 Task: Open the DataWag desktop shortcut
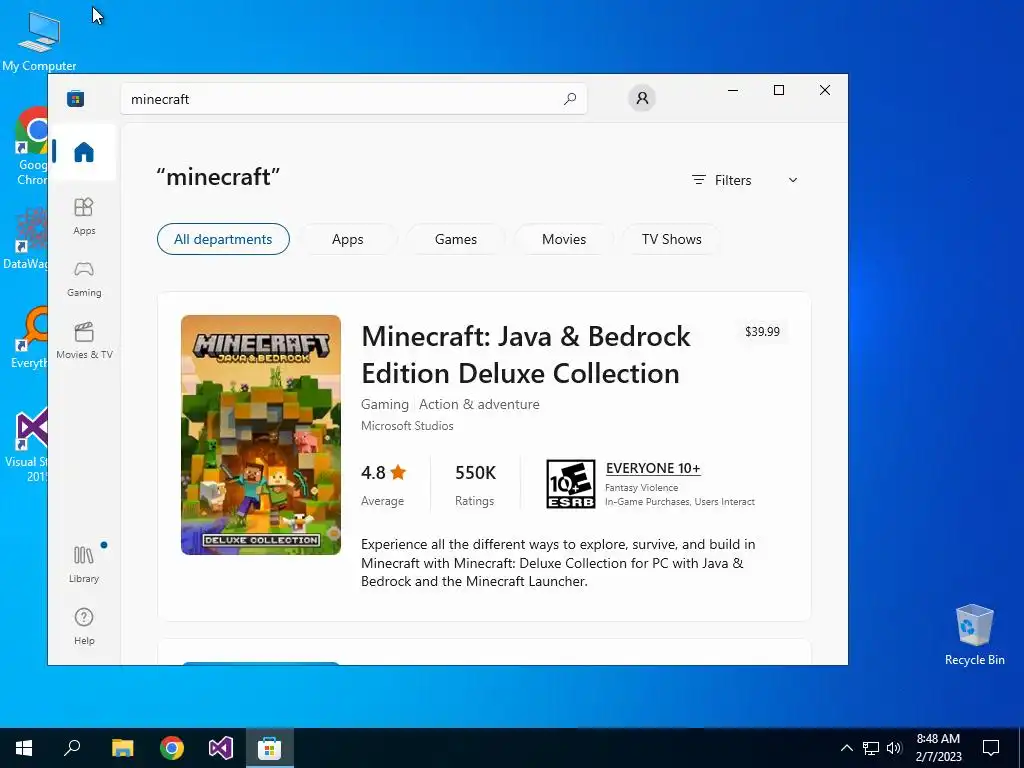[25, 238]
